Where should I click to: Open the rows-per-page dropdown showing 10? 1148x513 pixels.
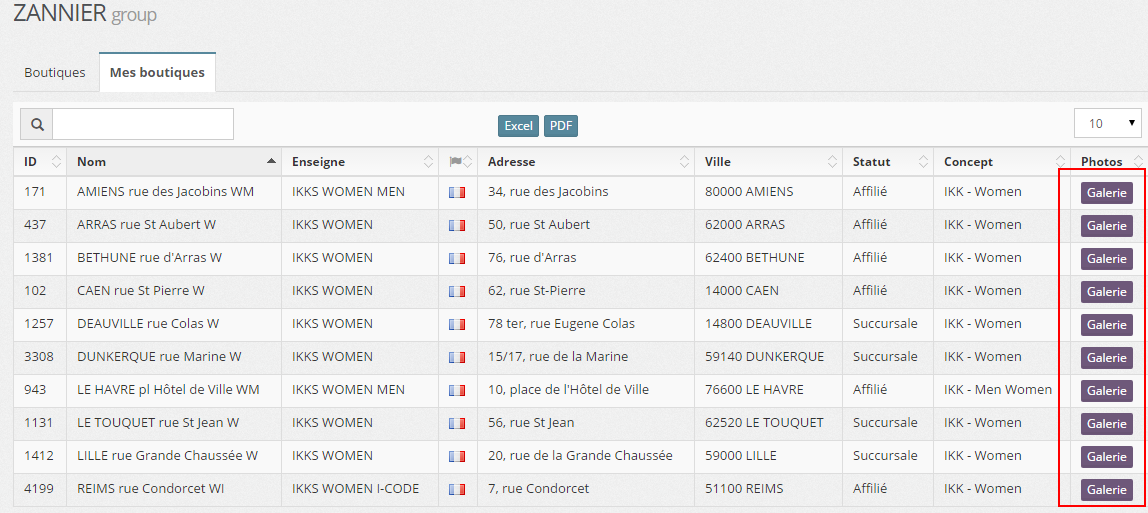1107,123
